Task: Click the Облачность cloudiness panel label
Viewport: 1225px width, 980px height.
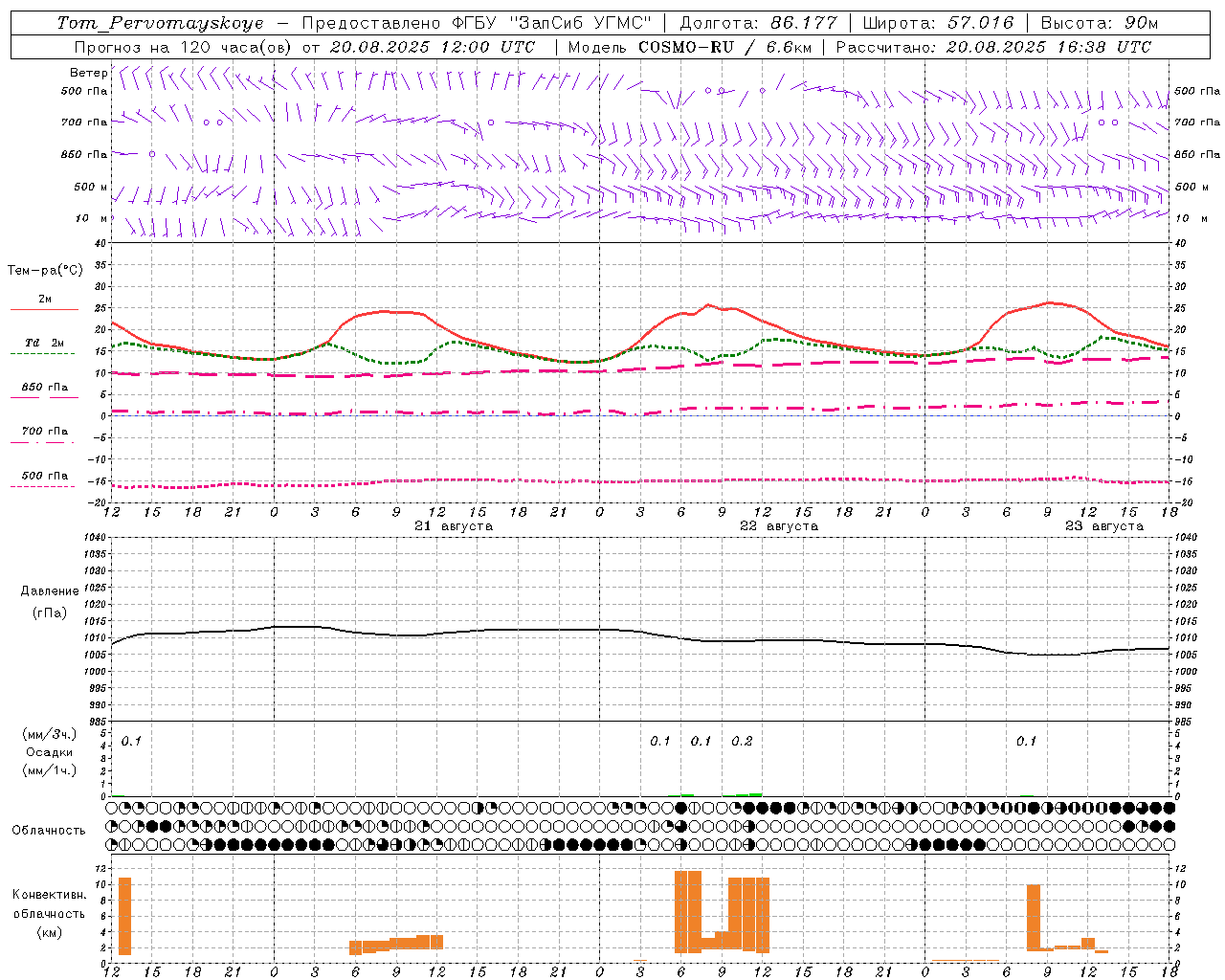Action: pyautogui.click(x=49, y=830)
